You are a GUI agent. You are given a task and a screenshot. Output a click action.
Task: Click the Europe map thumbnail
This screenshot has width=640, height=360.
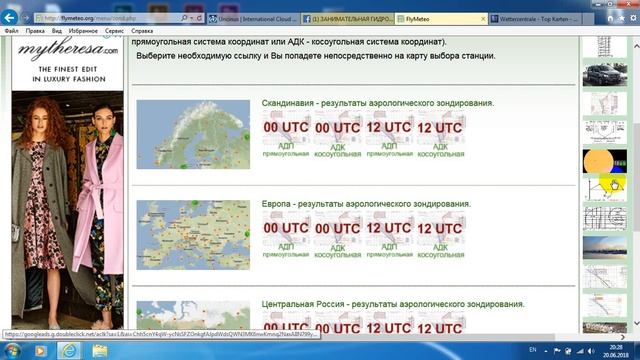(193, 235)
